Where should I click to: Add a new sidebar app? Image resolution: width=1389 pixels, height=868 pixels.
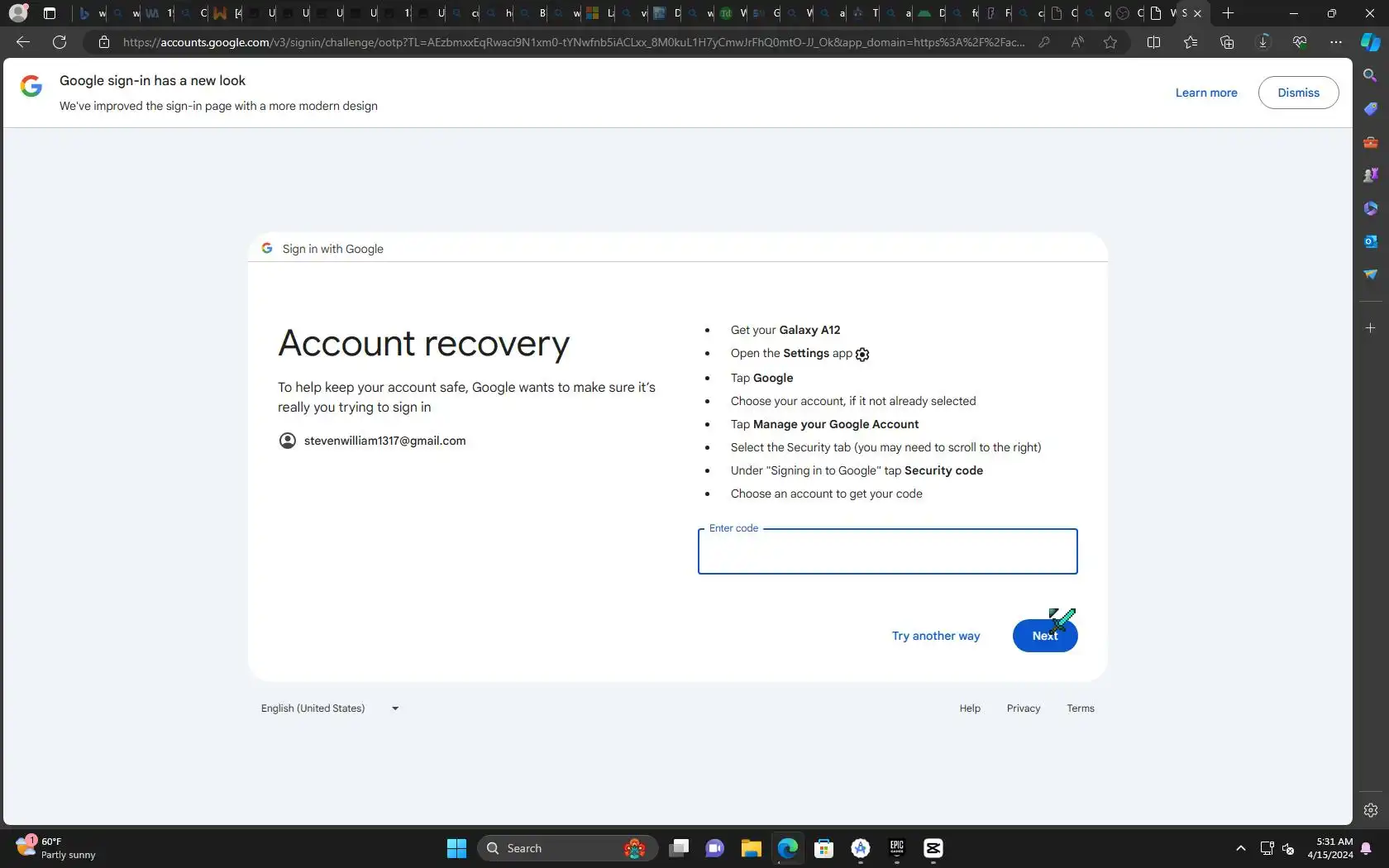coord(1371,328)
